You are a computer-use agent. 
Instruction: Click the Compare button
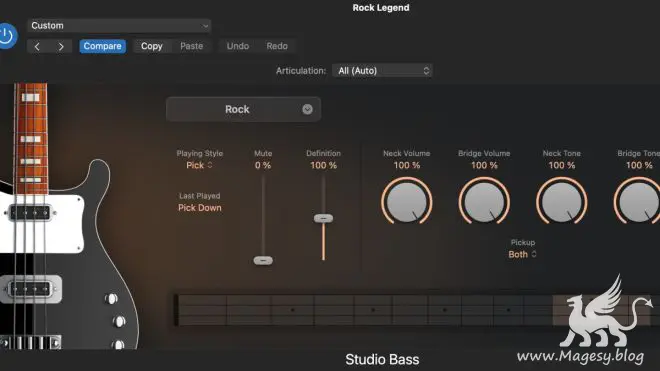[x=102, y=46]
